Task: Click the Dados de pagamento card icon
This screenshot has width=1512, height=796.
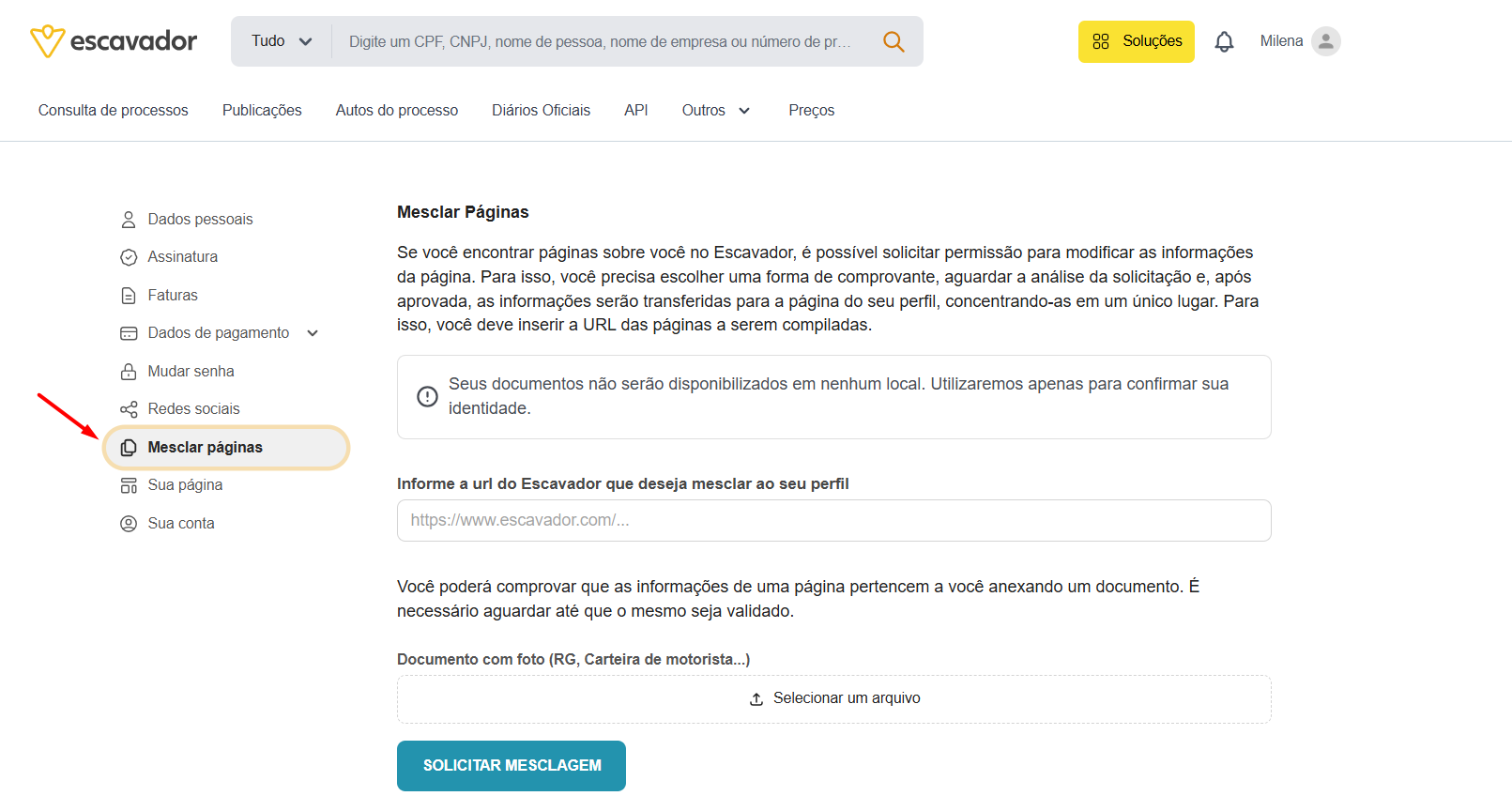Action: [x=129, y=333]
